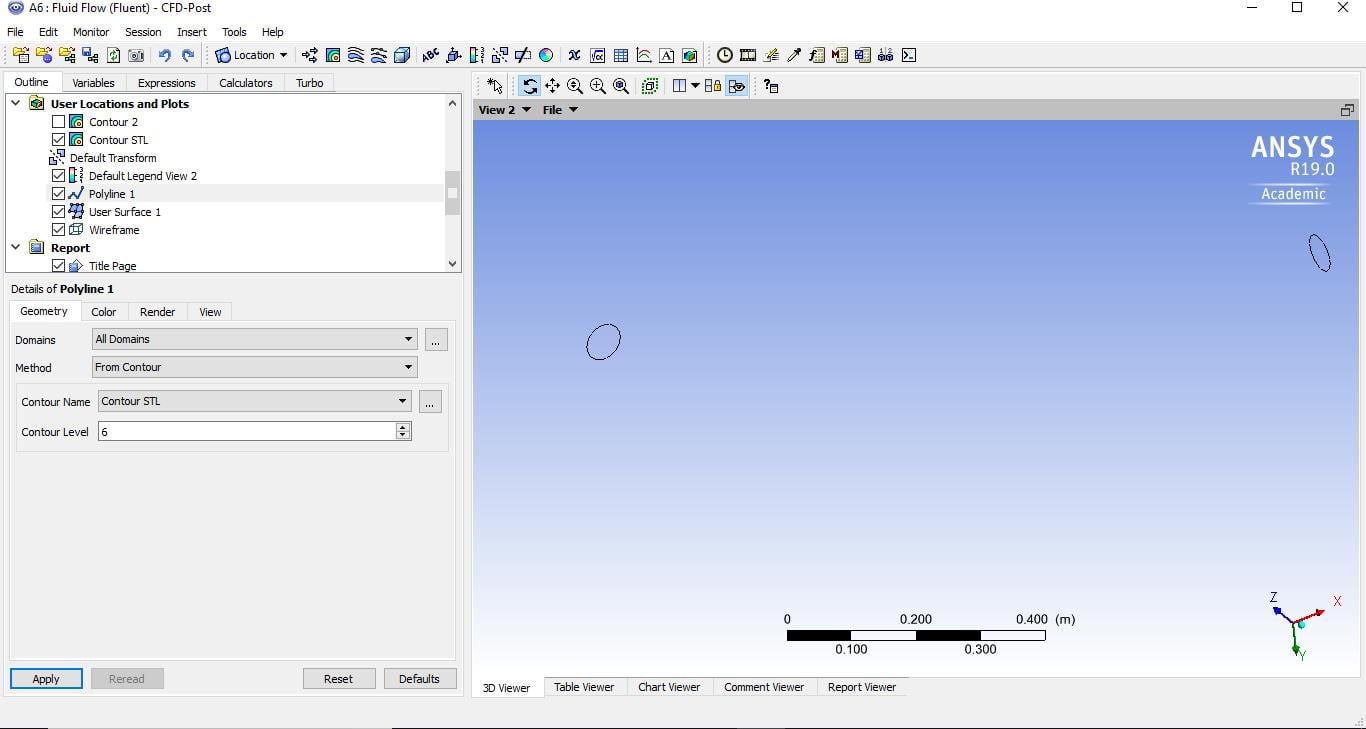Image resolution: width=1366 pixels, height=729 pixels.
Task: Insert a Volume Rendering from toolbar
Action: coord(402,55)
